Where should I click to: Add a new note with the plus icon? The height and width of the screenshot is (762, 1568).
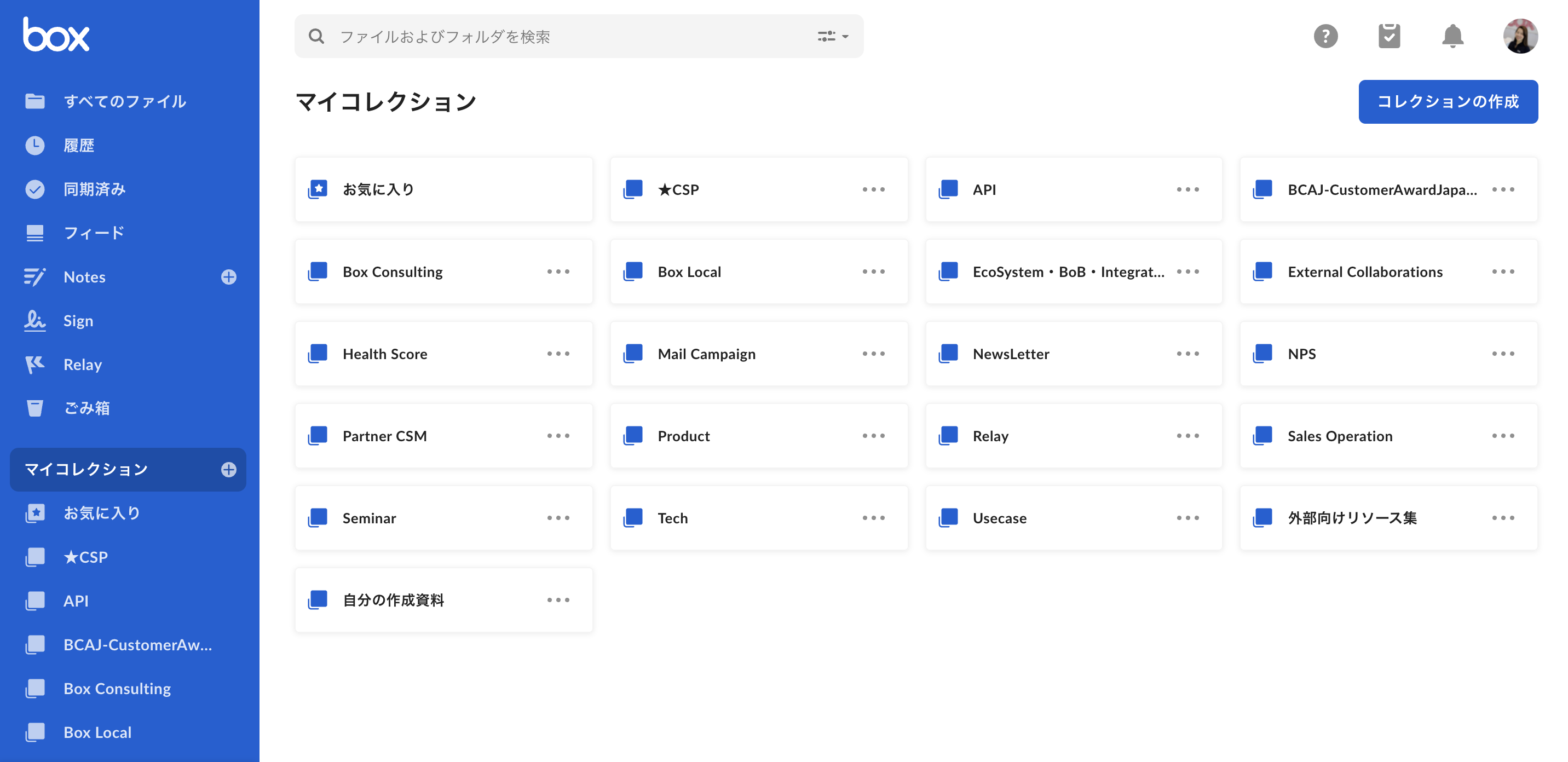228,277
